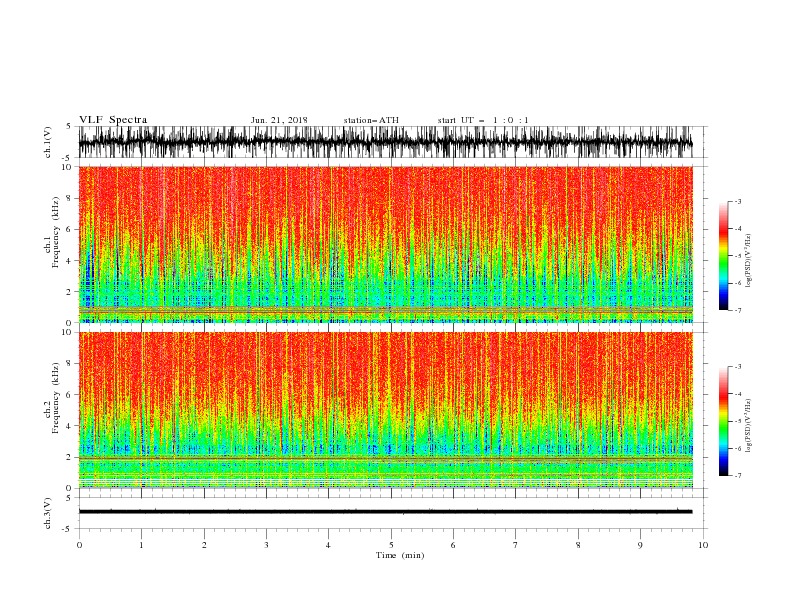
Task: Click the "-7" label on the ch.1 color bar
Action: (738, 310)
